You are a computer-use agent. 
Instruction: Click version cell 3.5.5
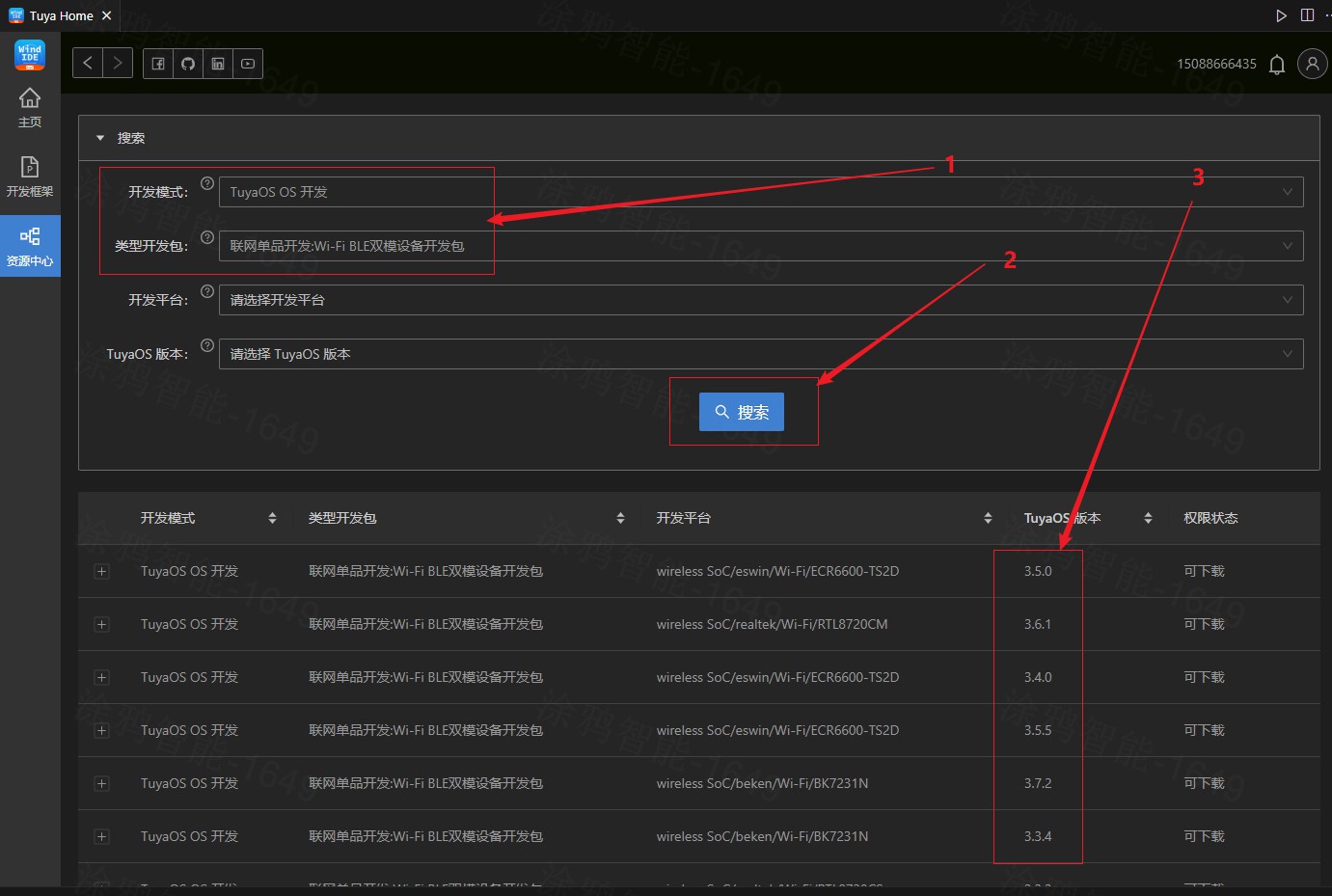1038,730
